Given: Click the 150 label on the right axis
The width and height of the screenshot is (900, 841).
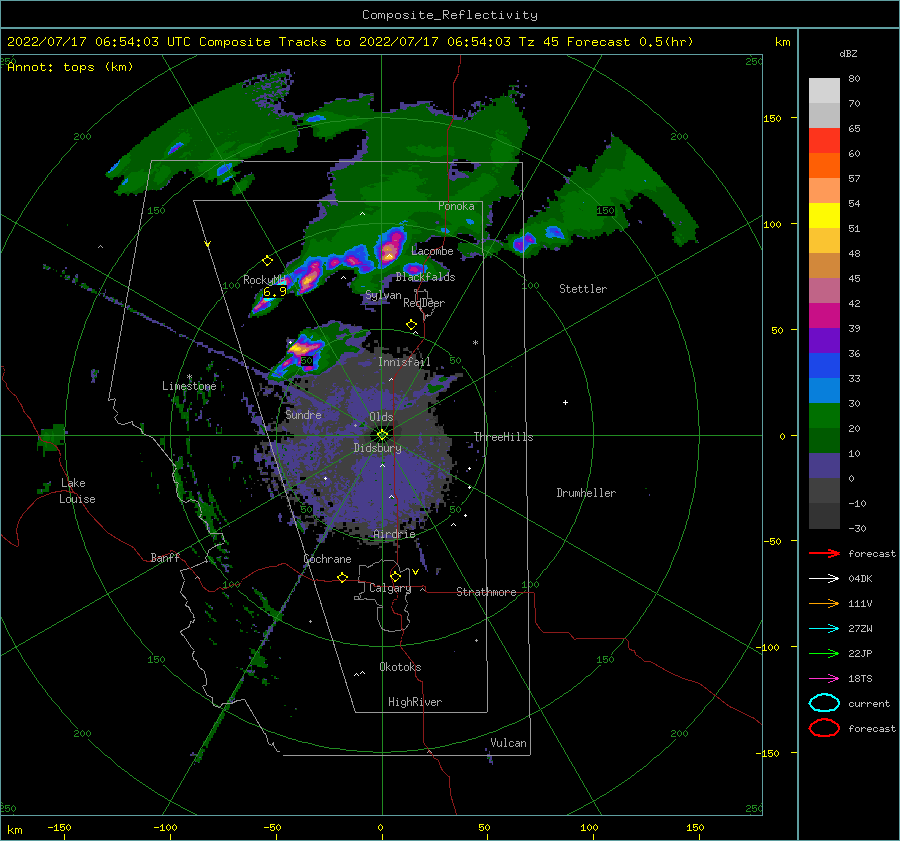Looking at the screenshot, I should [x=772, y=118].
